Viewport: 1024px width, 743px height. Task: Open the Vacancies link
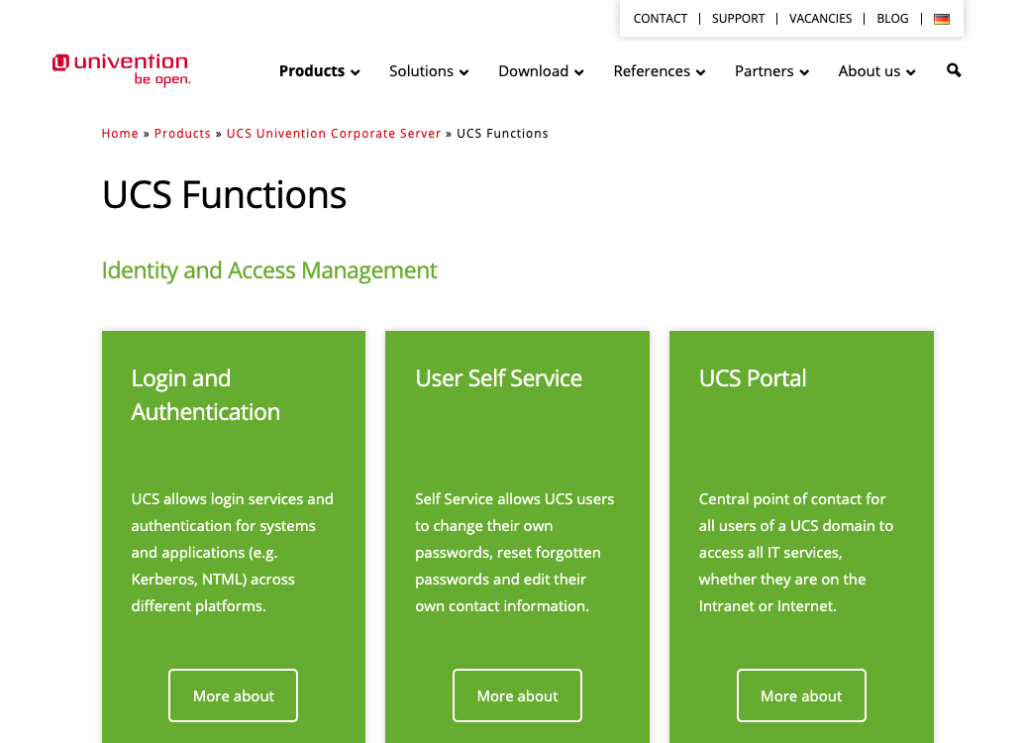(820, 19)
